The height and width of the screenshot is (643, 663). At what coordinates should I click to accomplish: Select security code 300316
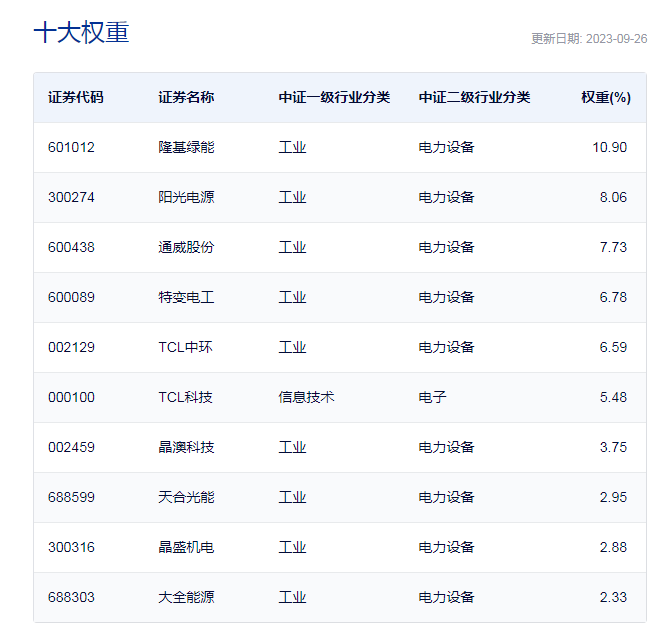pyautogui.click(x=71, y=547)
